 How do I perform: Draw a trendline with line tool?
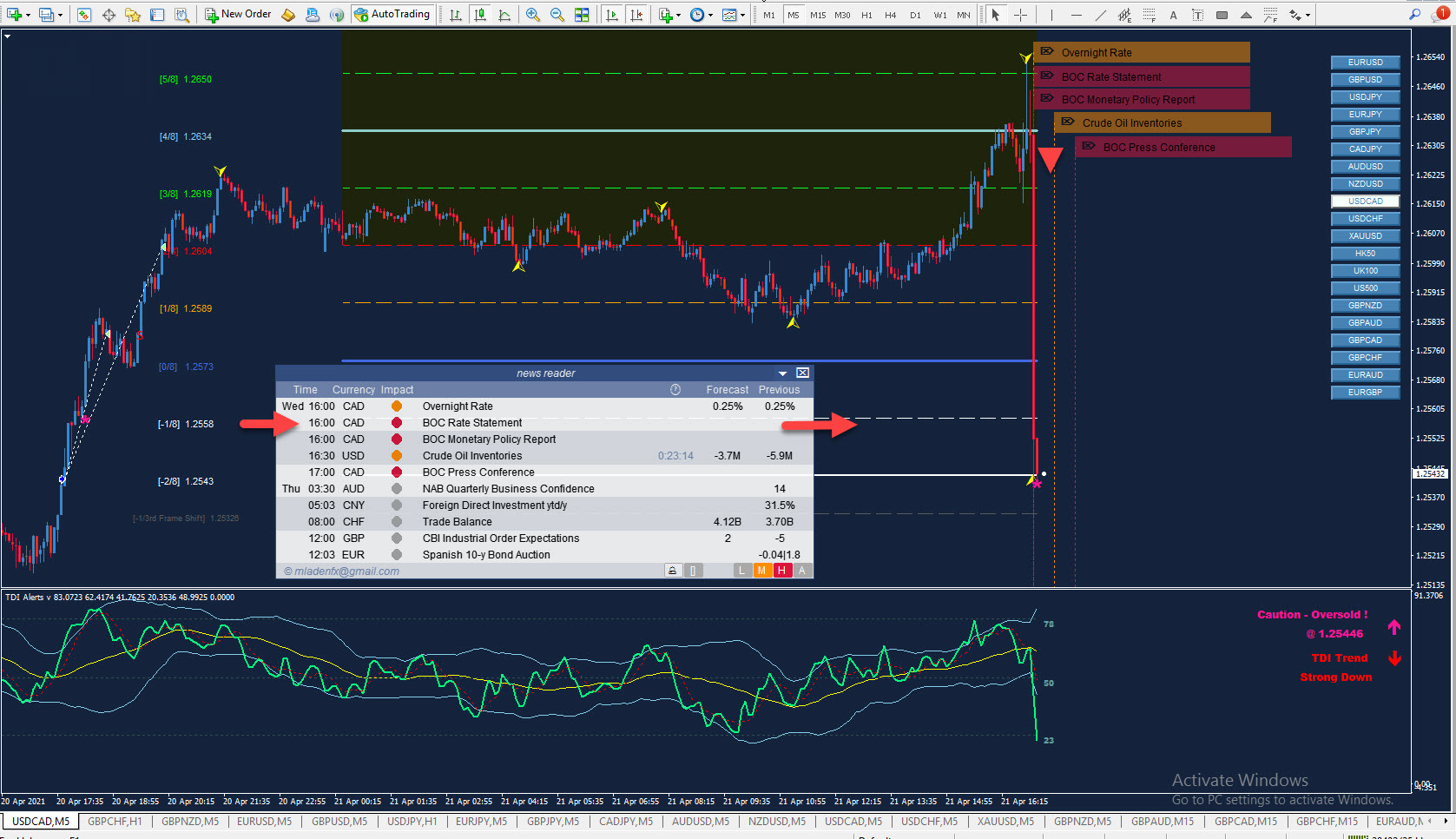coord(1101,15)
